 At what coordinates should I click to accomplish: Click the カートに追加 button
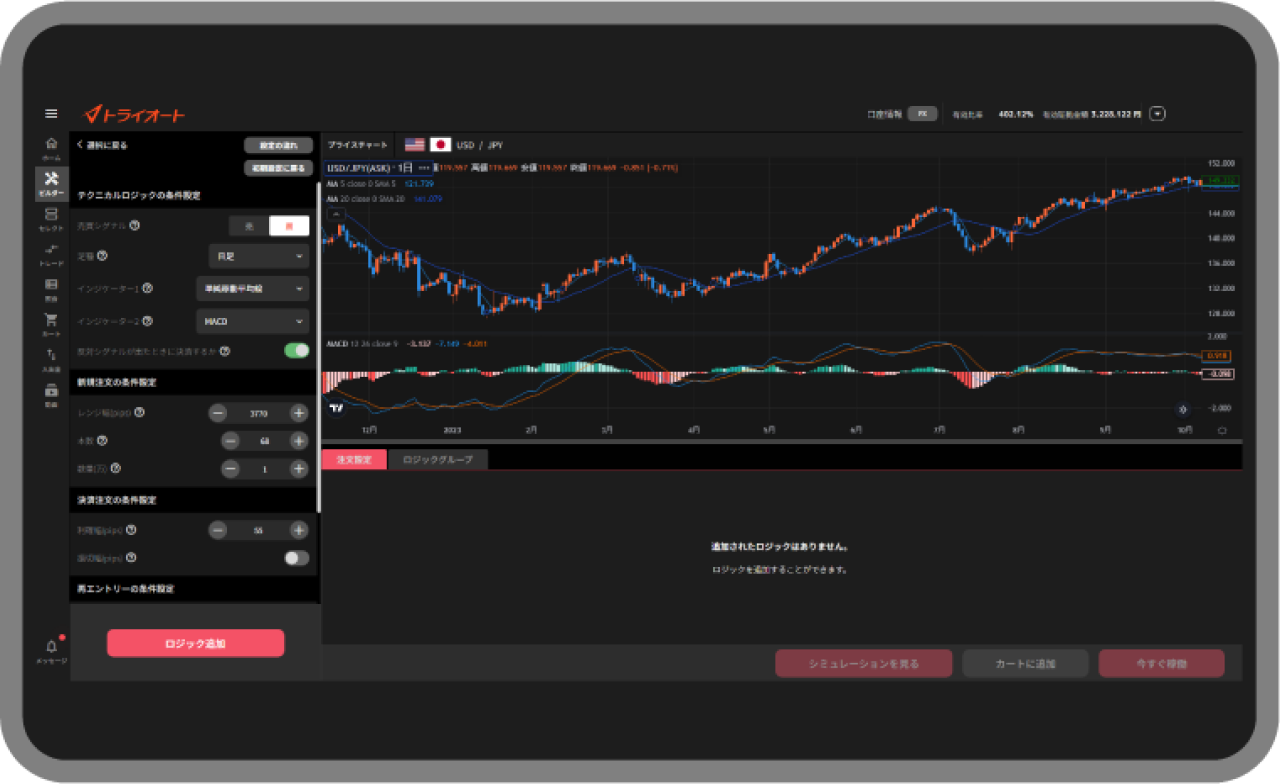[x=1025, y=663]
